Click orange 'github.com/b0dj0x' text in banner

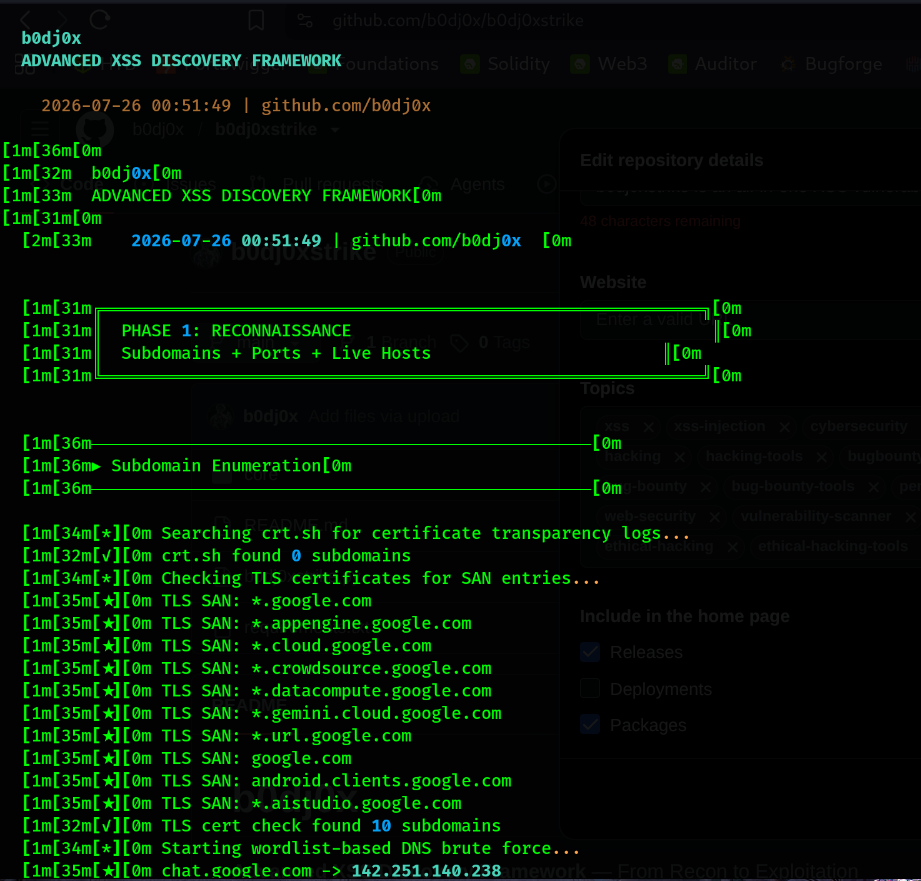[346, 106]
